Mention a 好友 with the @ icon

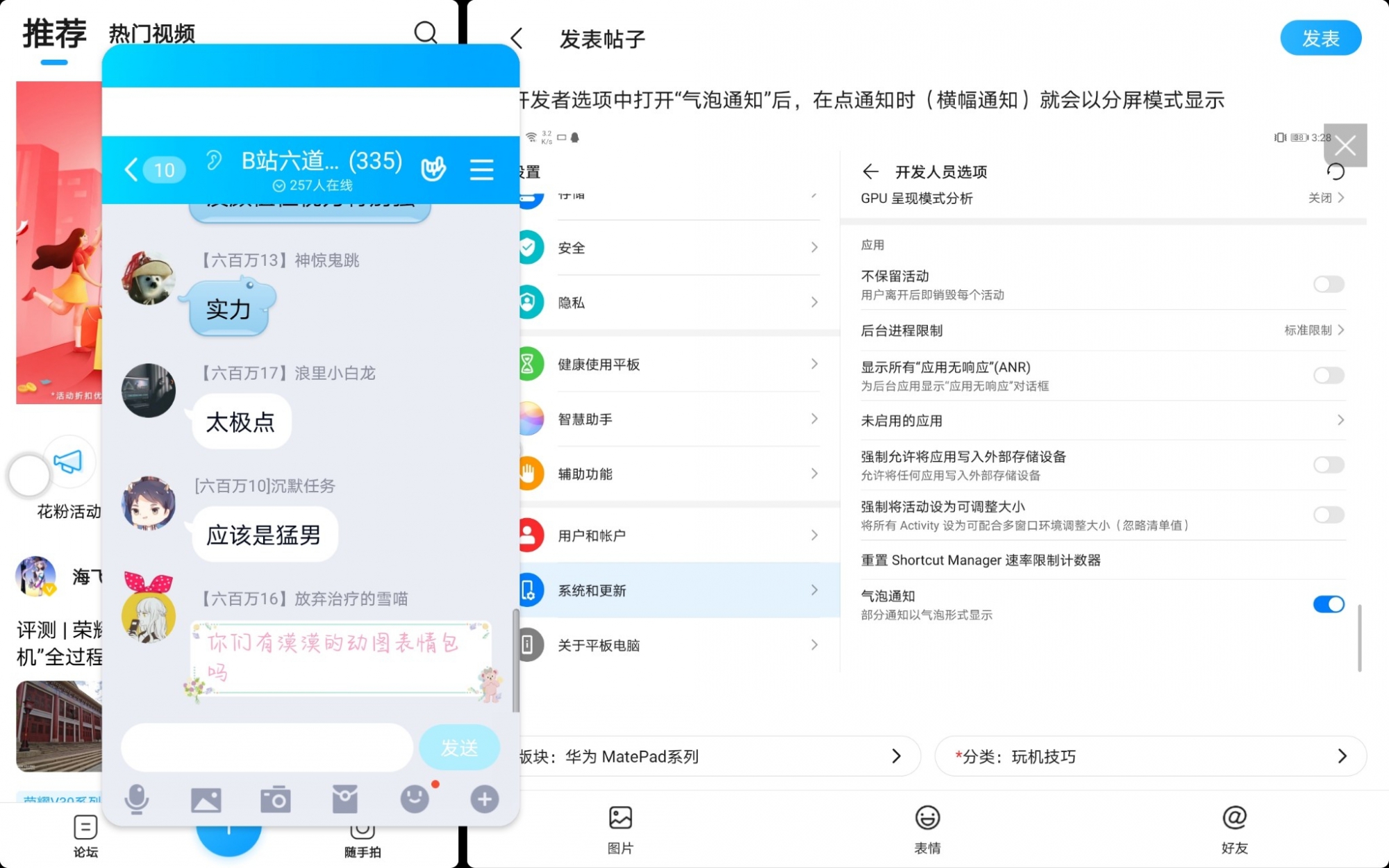click(1234, 830)
